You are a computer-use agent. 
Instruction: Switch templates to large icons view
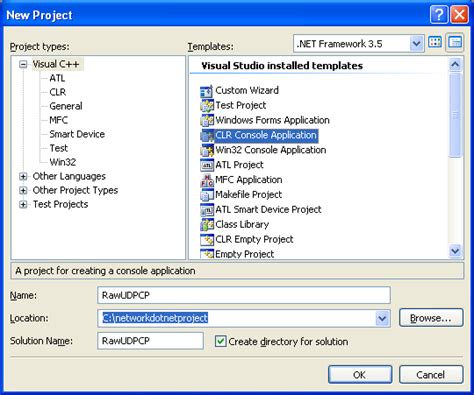[x=435, y=42]
